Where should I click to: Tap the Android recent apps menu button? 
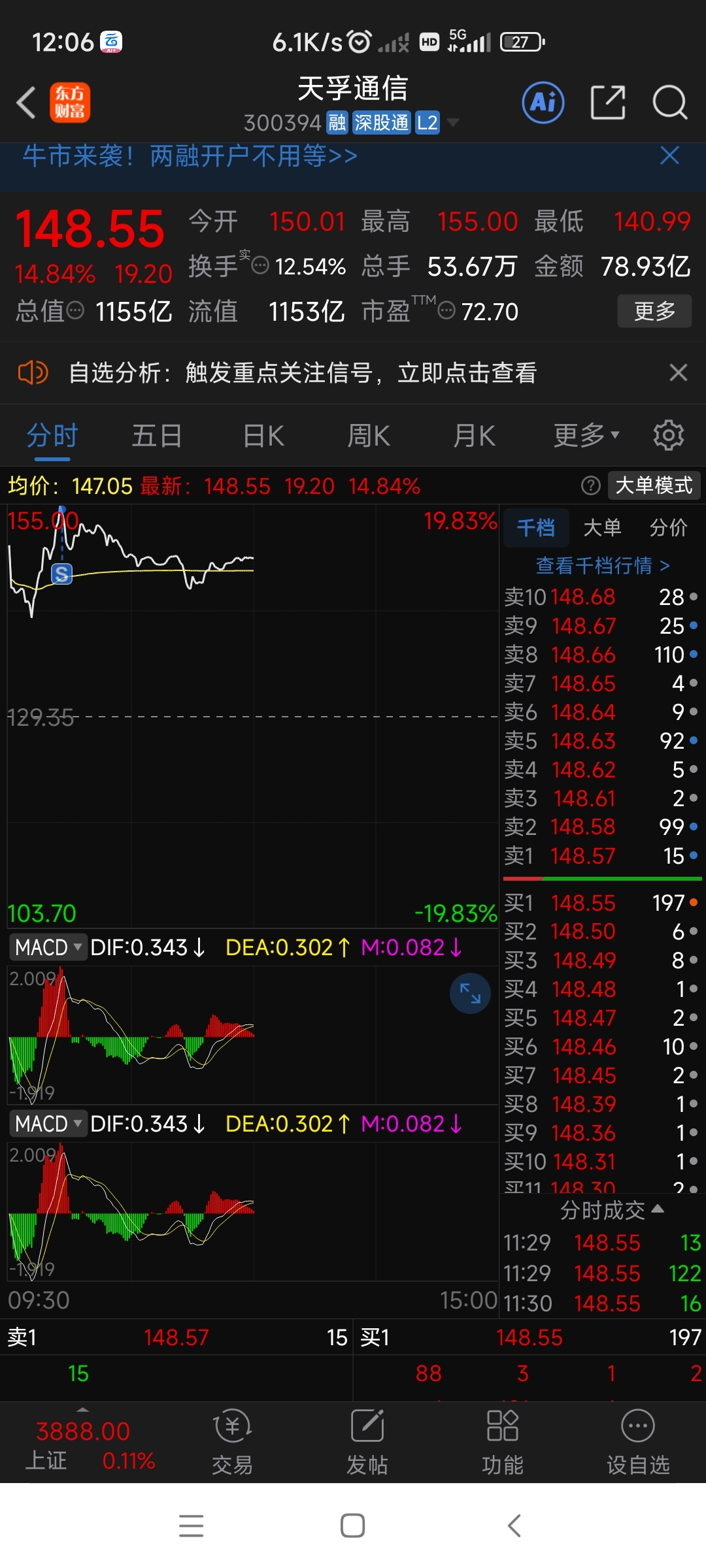pos(191,1526)
